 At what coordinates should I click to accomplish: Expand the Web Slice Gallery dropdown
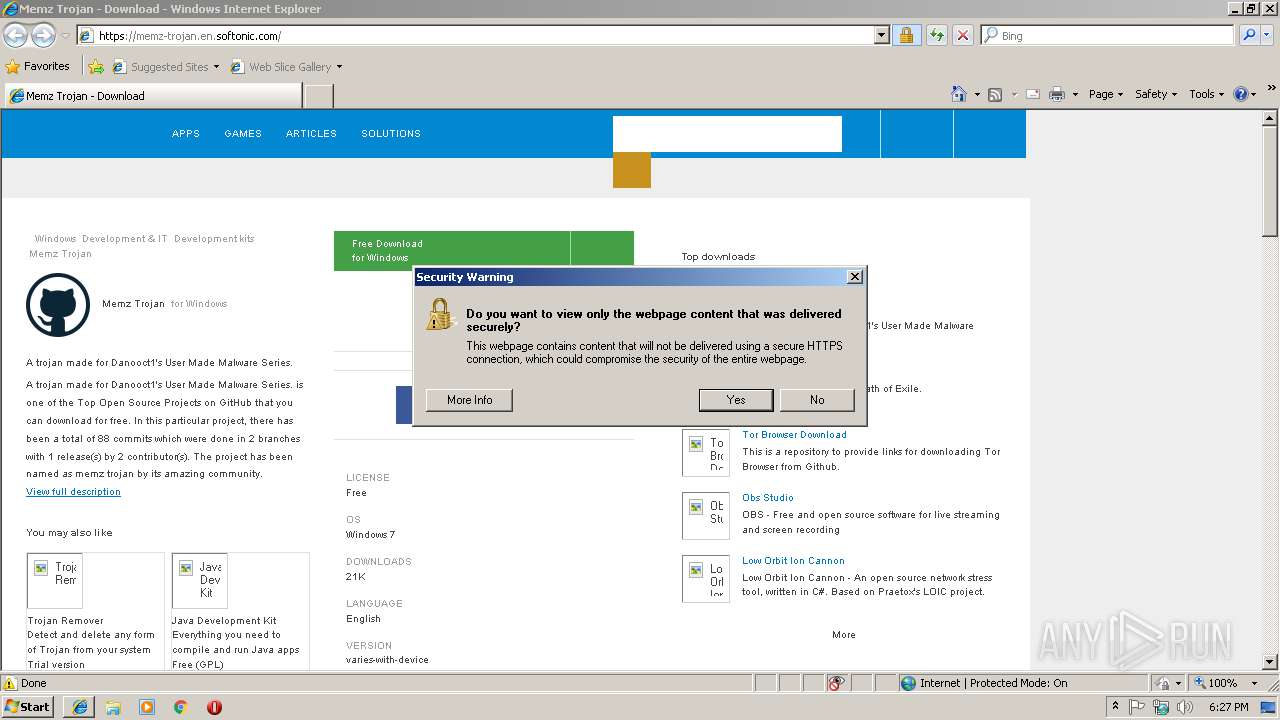coord(339,67)
